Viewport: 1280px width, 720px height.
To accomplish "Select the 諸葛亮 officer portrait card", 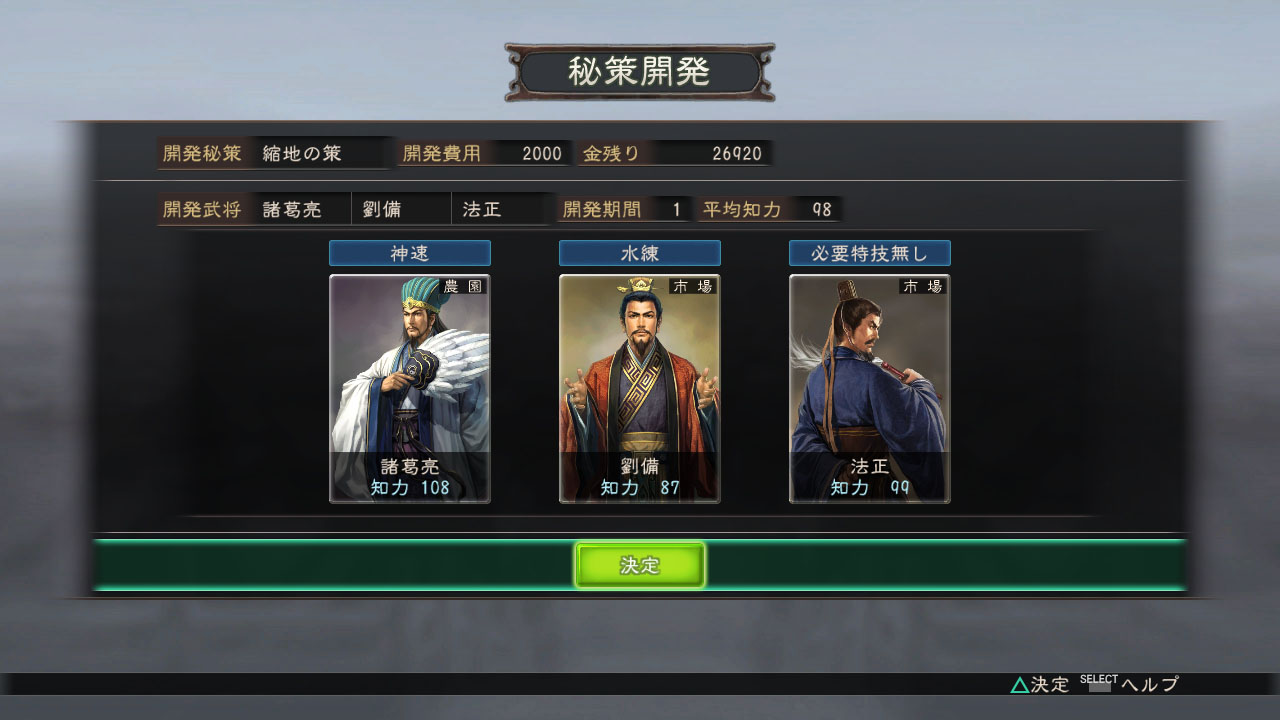I will coord(410,389).
